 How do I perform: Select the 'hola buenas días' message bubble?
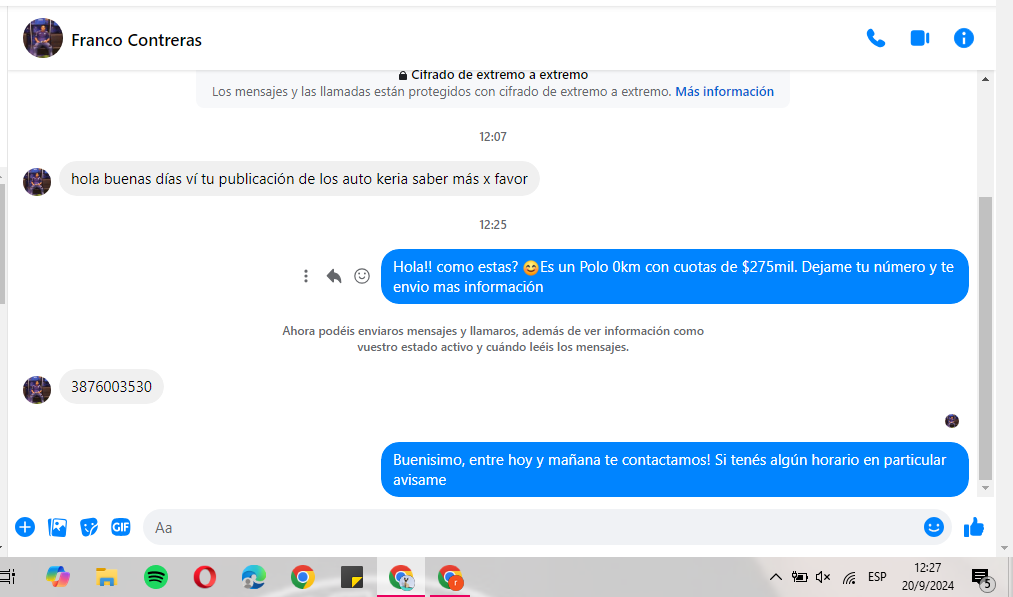coord(299,179)
